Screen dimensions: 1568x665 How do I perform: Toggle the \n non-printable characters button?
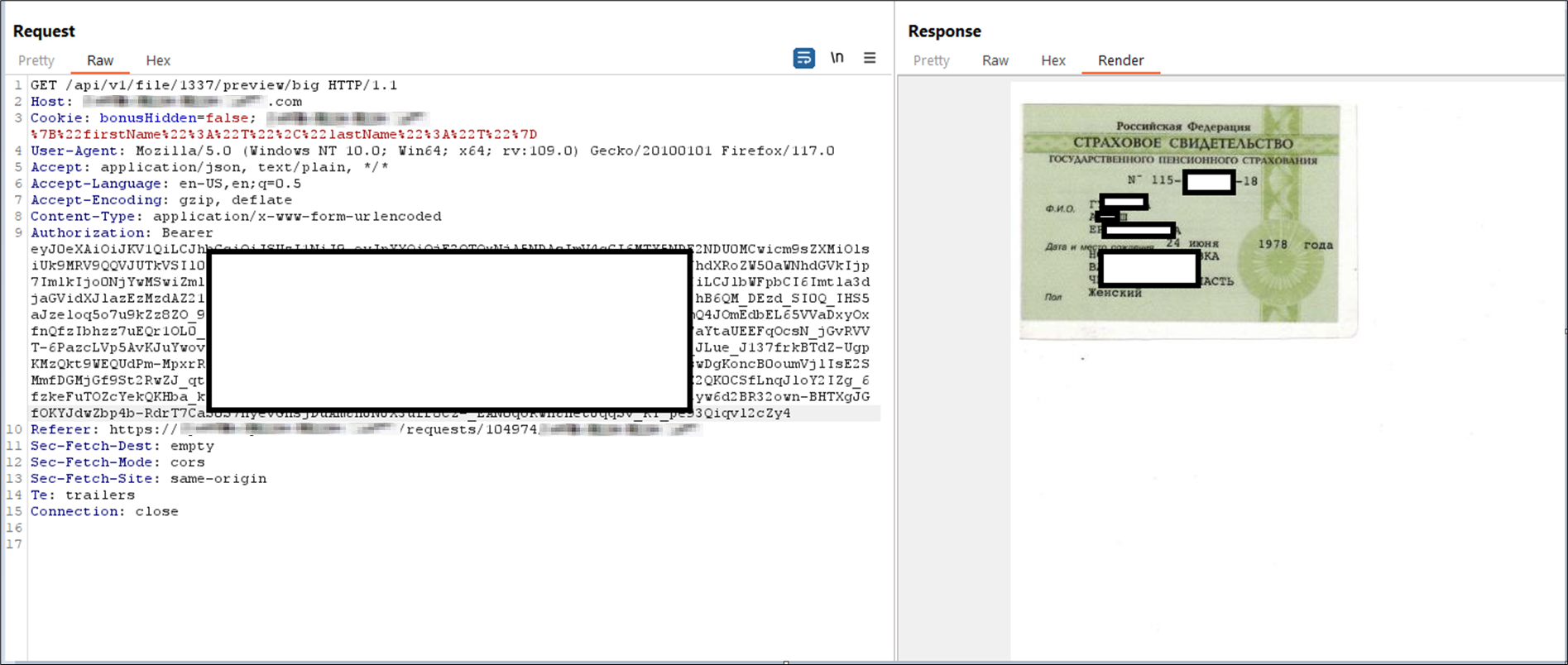837,57
